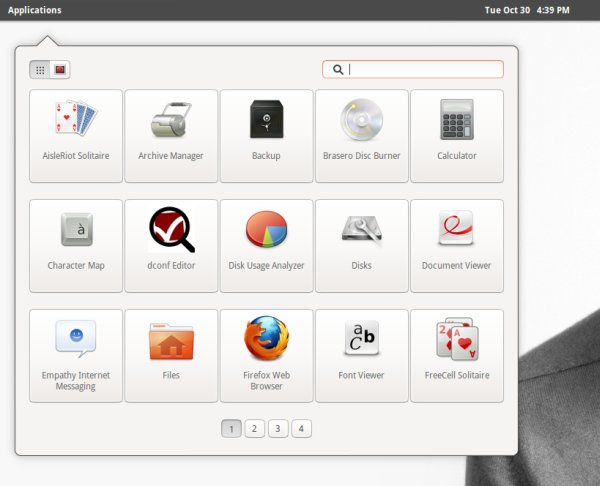
Task: Launch Firefox Web Browser
Action: click(266, 356)
